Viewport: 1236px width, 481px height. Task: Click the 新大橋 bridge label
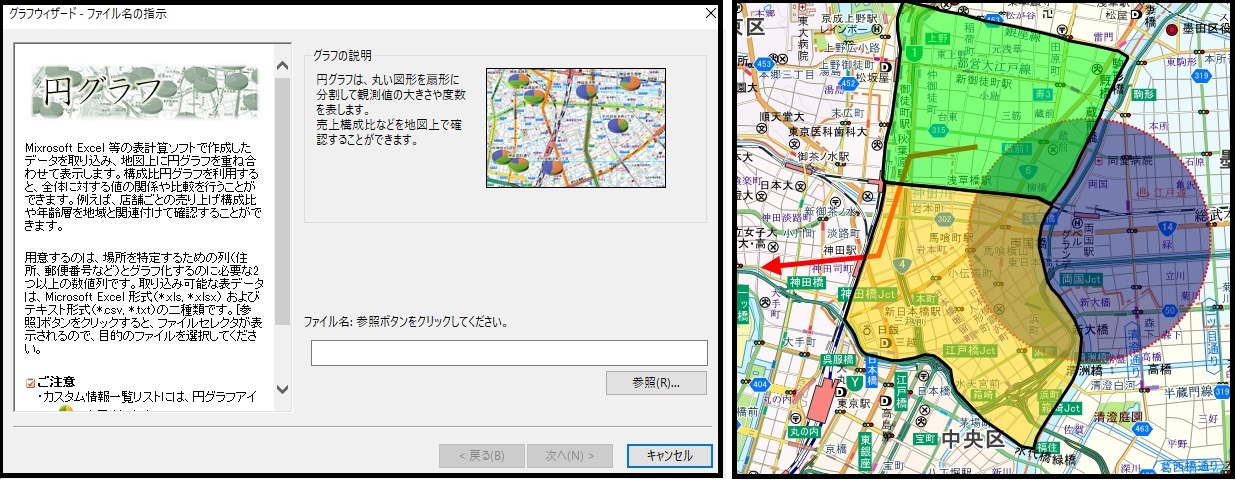point(1090,330)
